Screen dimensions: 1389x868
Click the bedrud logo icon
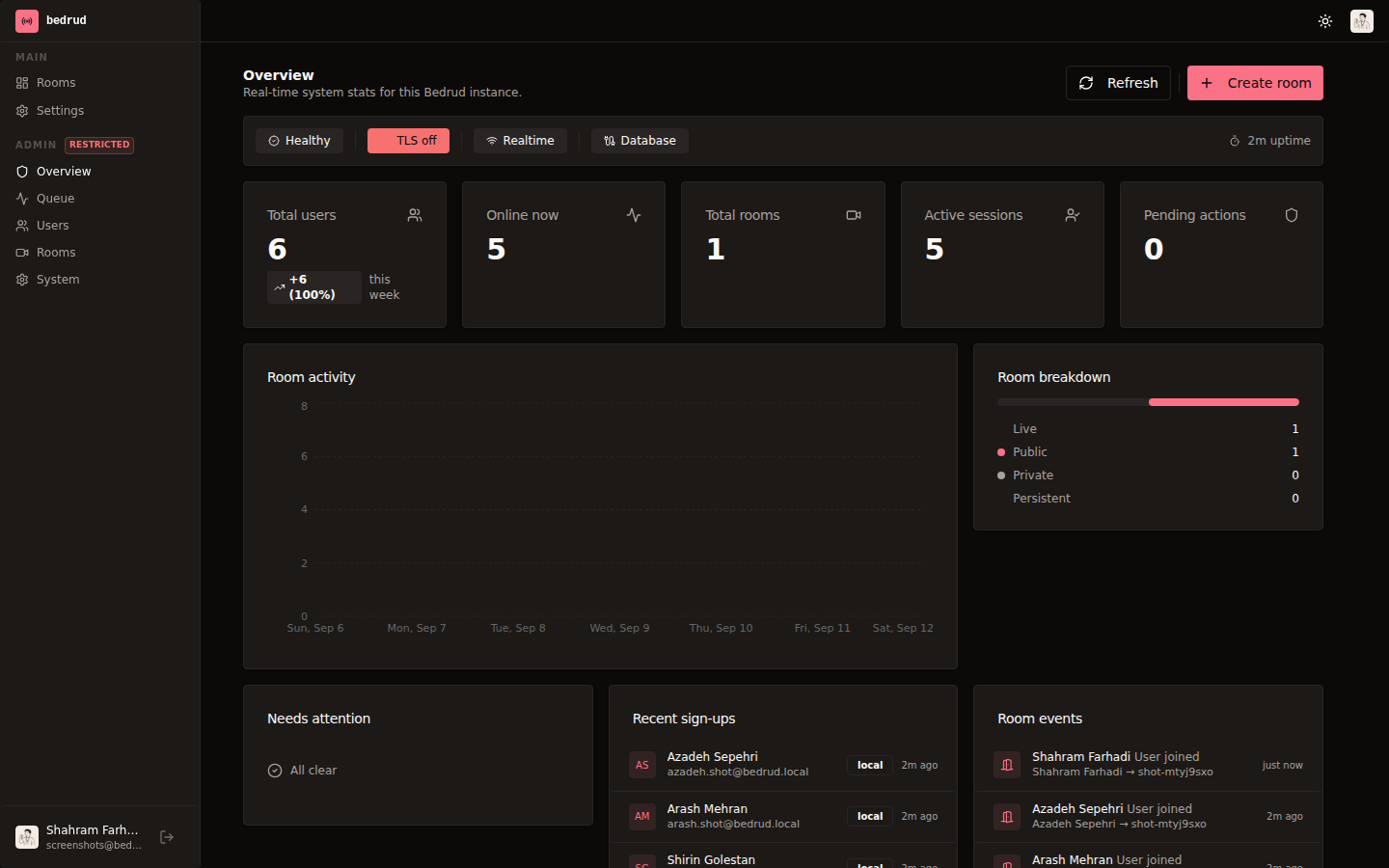tap(27, 20)
